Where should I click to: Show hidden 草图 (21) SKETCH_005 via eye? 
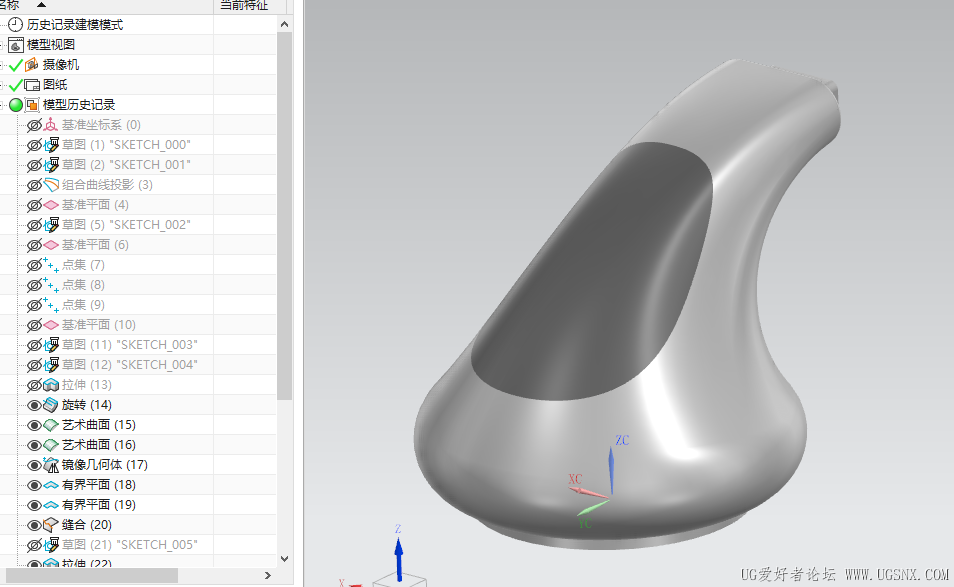[35, 545]
